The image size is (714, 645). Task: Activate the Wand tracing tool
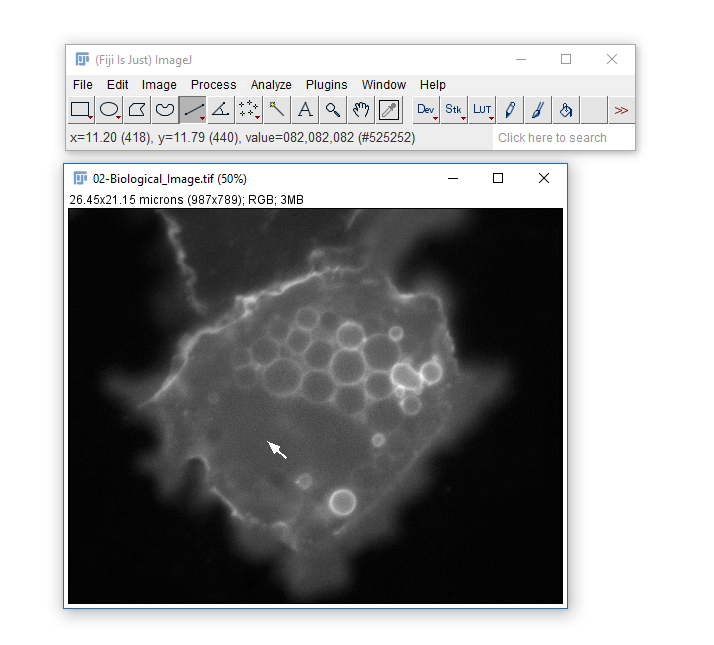point(277,109)
